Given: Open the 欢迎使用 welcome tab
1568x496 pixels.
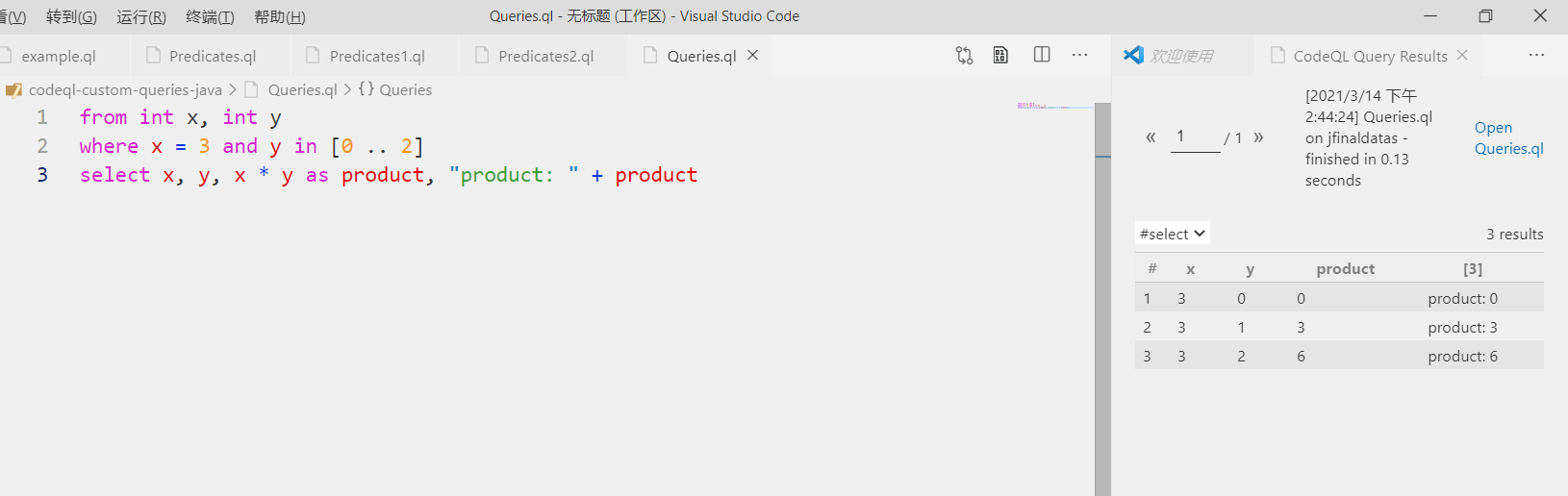Looking at the screenshot, I should click(x=1182, y=56).
